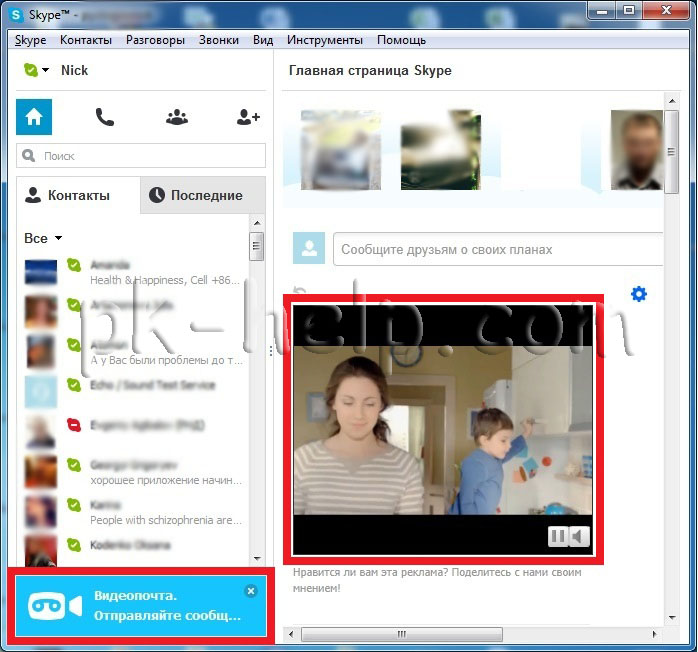Click the first blurred contact photo on home page
Image resolution: width=698 pixels, height=652 pixels.
[x=341, y=150]
